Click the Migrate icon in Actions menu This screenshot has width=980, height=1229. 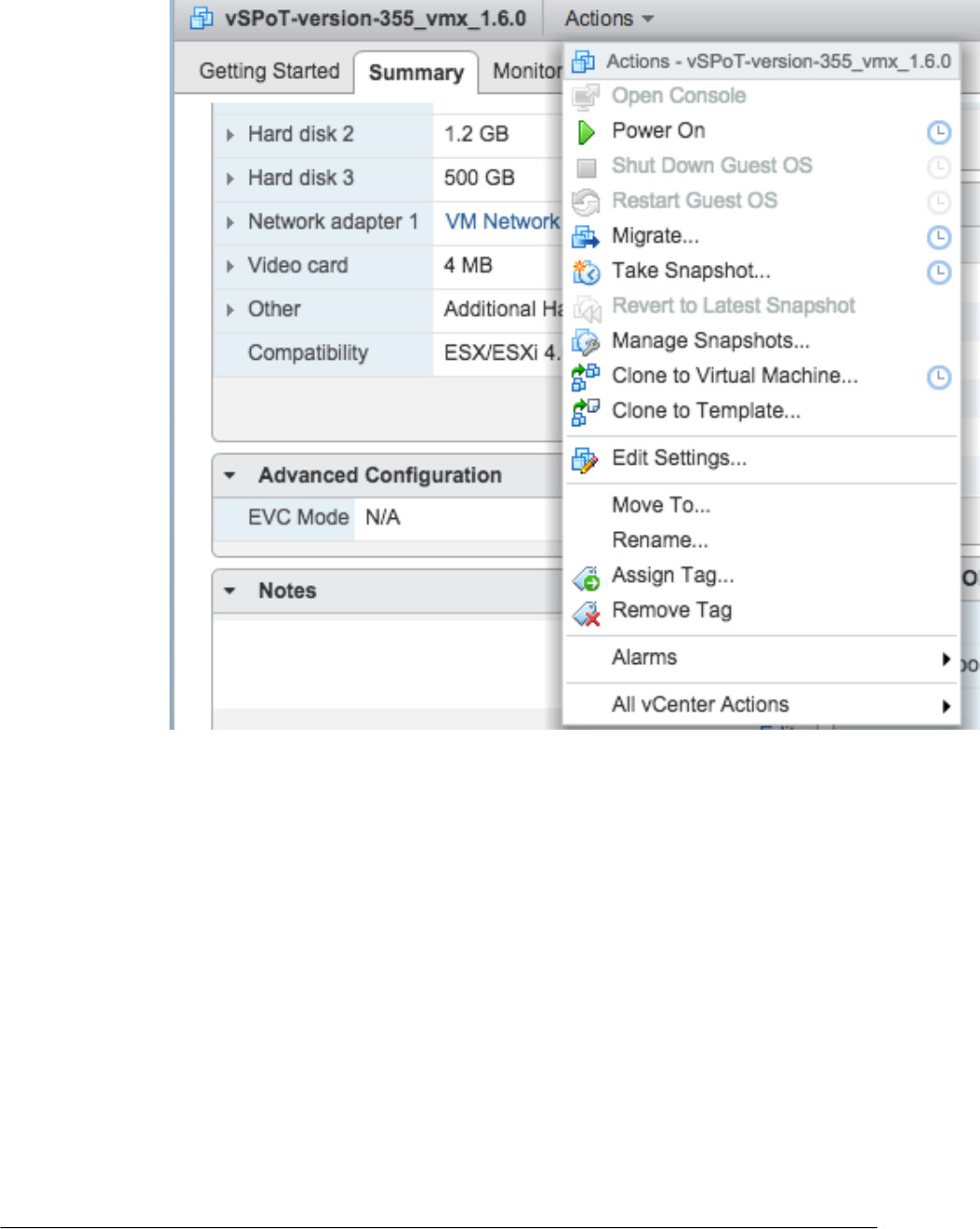pyautogui.click(x=587, y=237)
